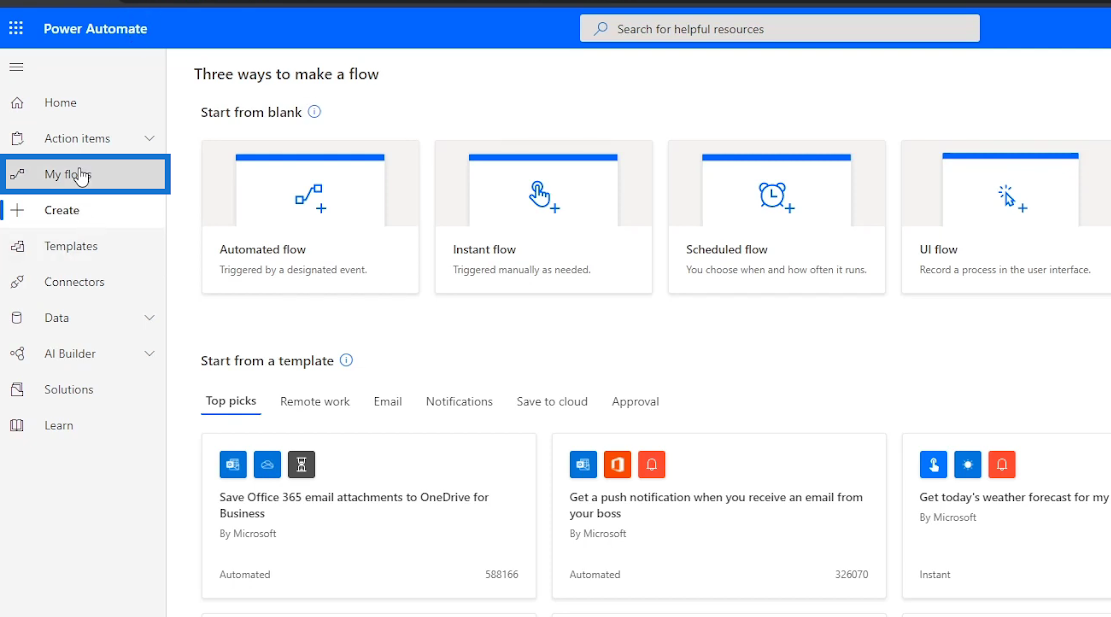Click the Home house icon
Viewport: 1111px width, 617px height.
17,103
